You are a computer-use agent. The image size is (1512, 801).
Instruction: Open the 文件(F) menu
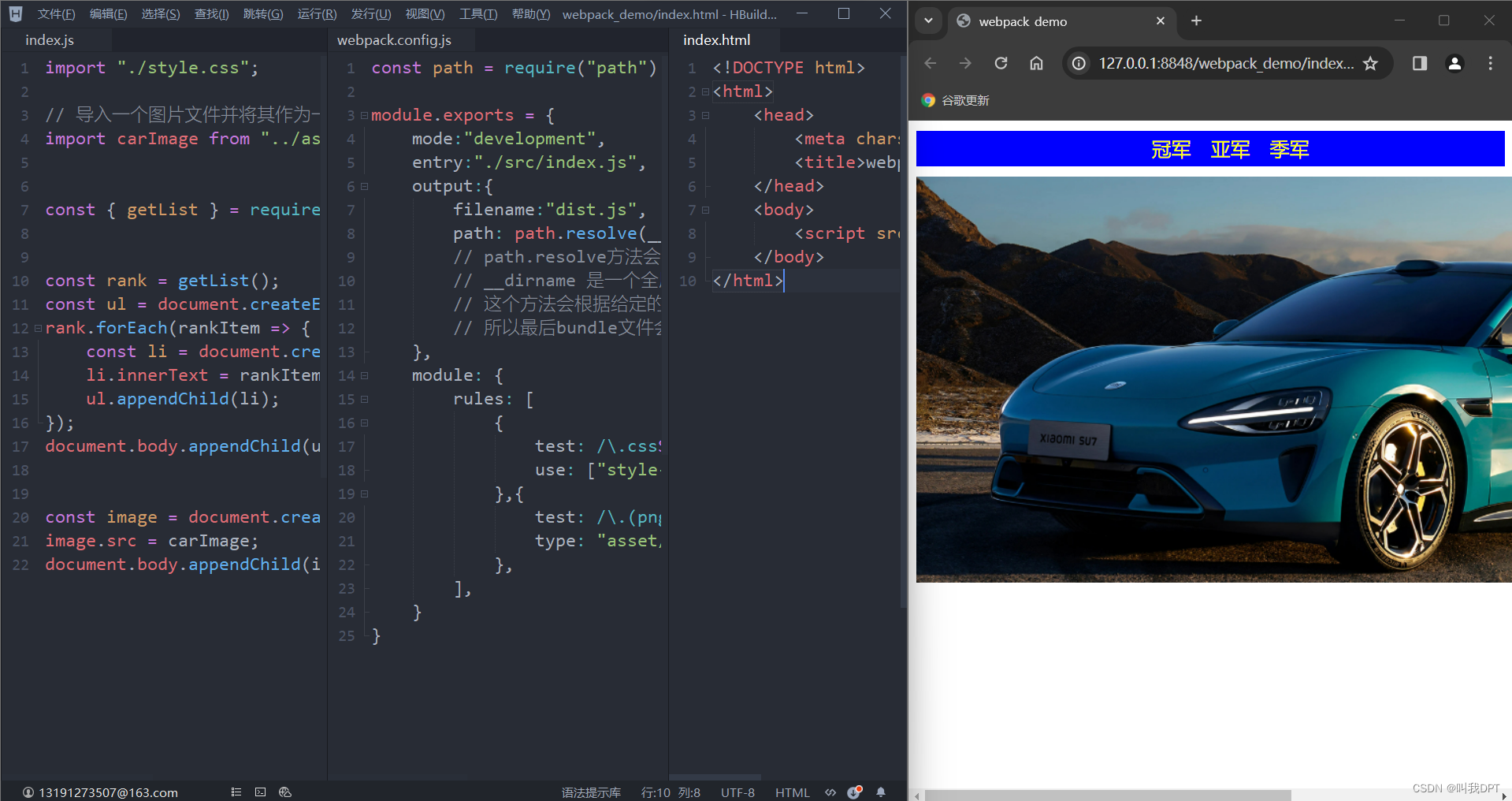pos(56,14)
